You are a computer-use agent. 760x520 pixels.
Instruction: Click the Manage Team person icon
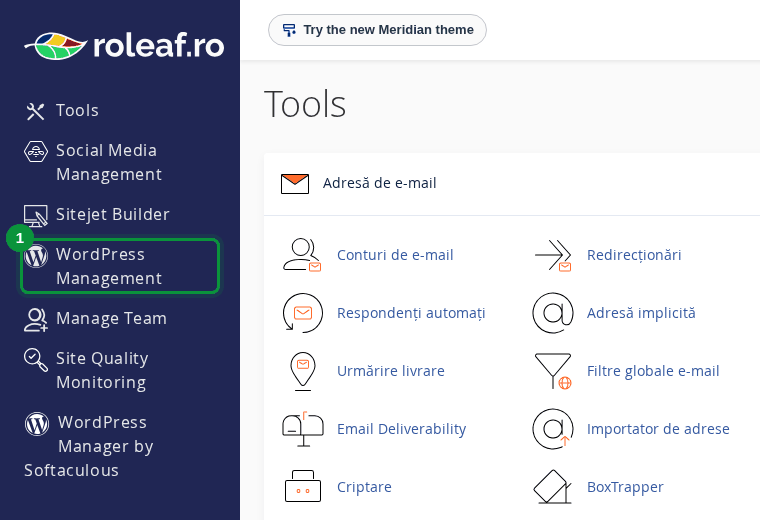[36, 320]
